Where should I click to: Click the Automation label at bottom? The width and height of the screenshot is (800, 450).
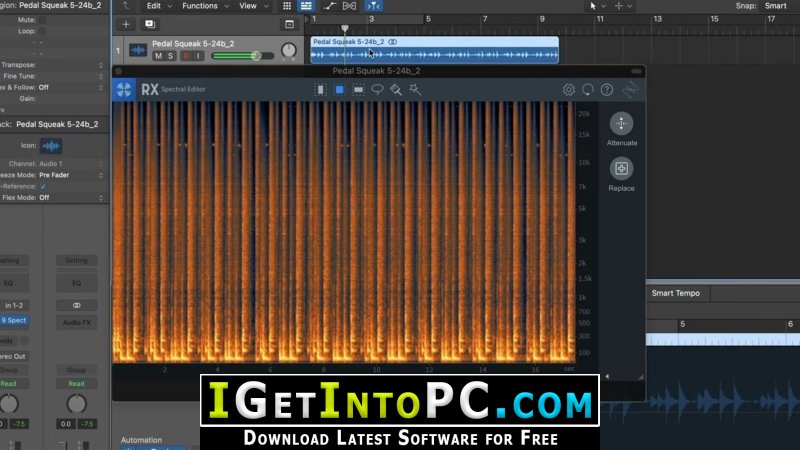coord(141,440)
